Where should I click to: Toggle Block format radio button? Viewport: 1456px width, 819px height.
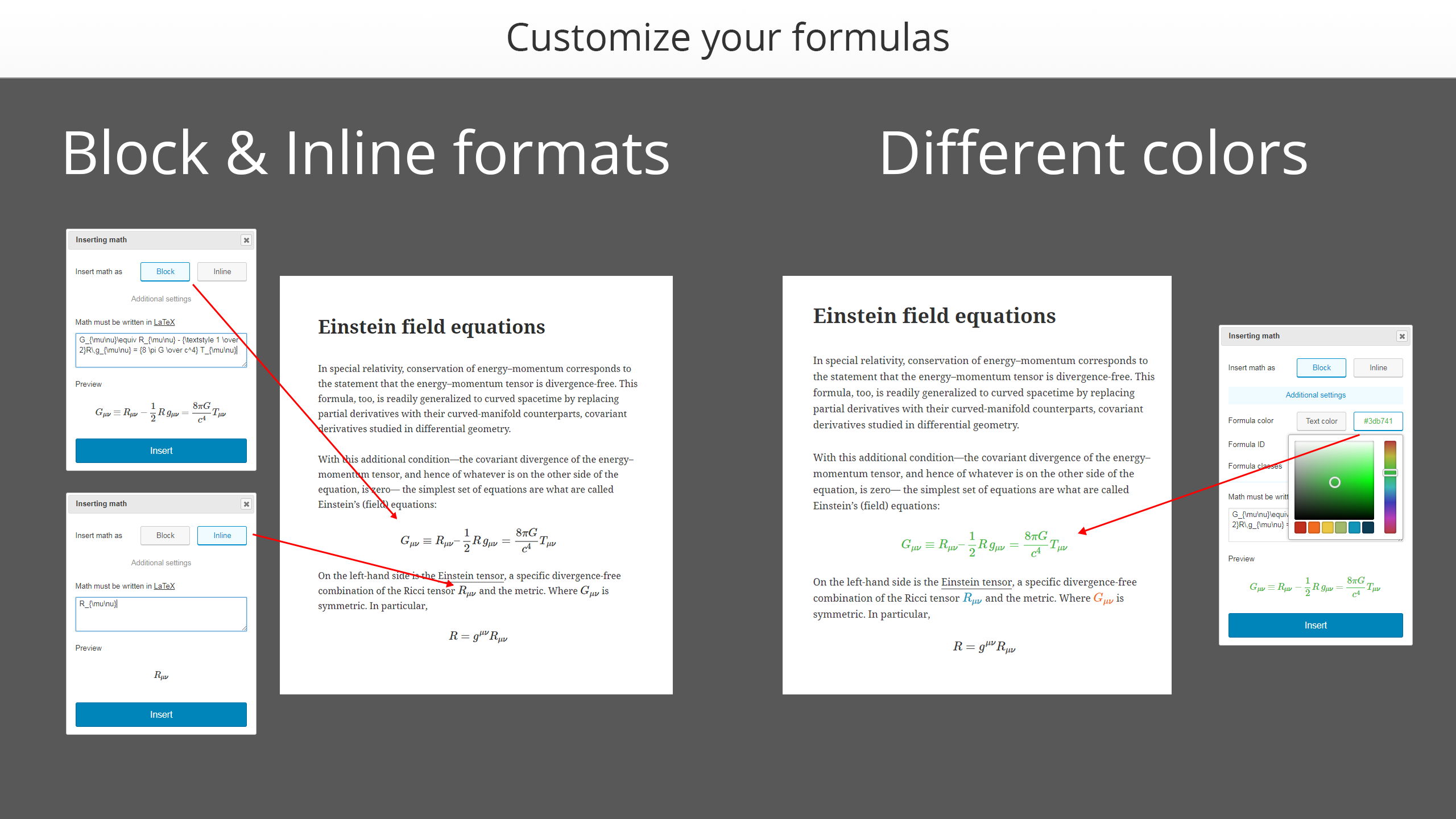point(164,272)
